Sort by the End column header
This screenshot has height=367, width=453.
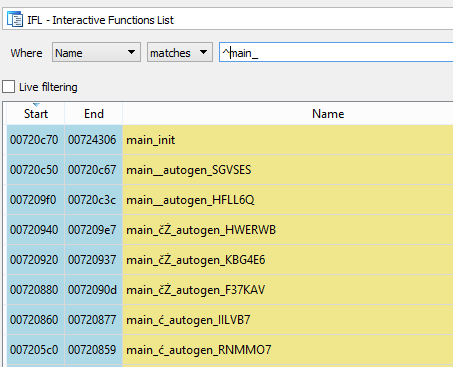[x=94, y=114]
